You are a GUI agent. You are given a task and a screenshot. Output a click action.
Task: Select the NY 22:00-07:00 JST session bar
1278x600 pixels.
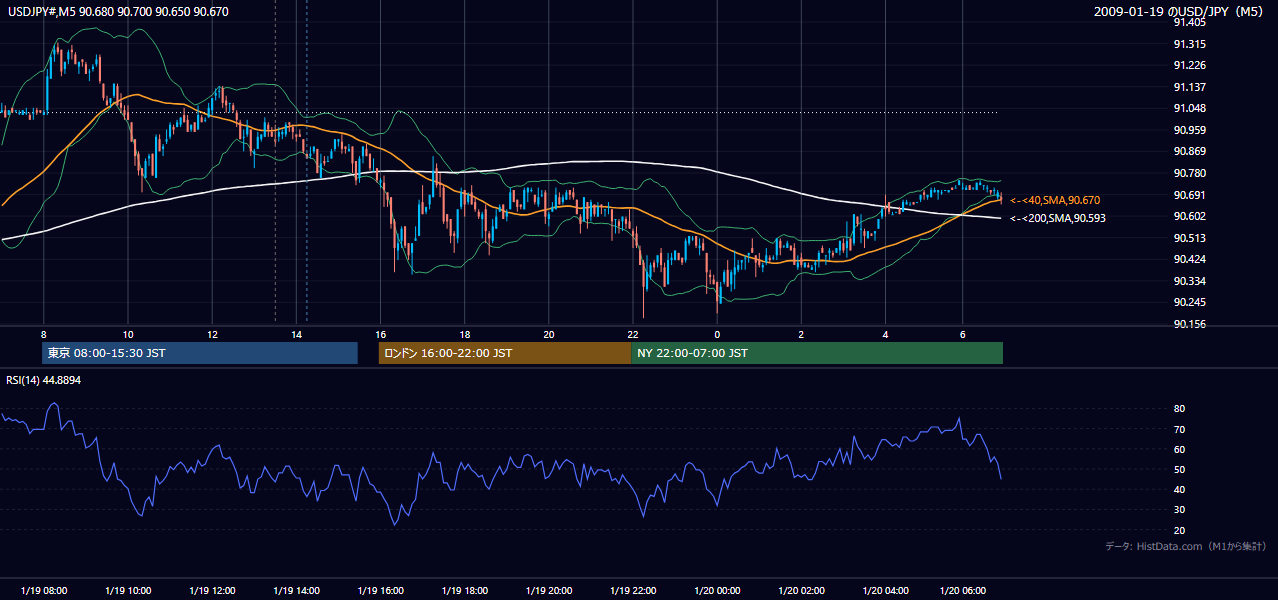817,353
